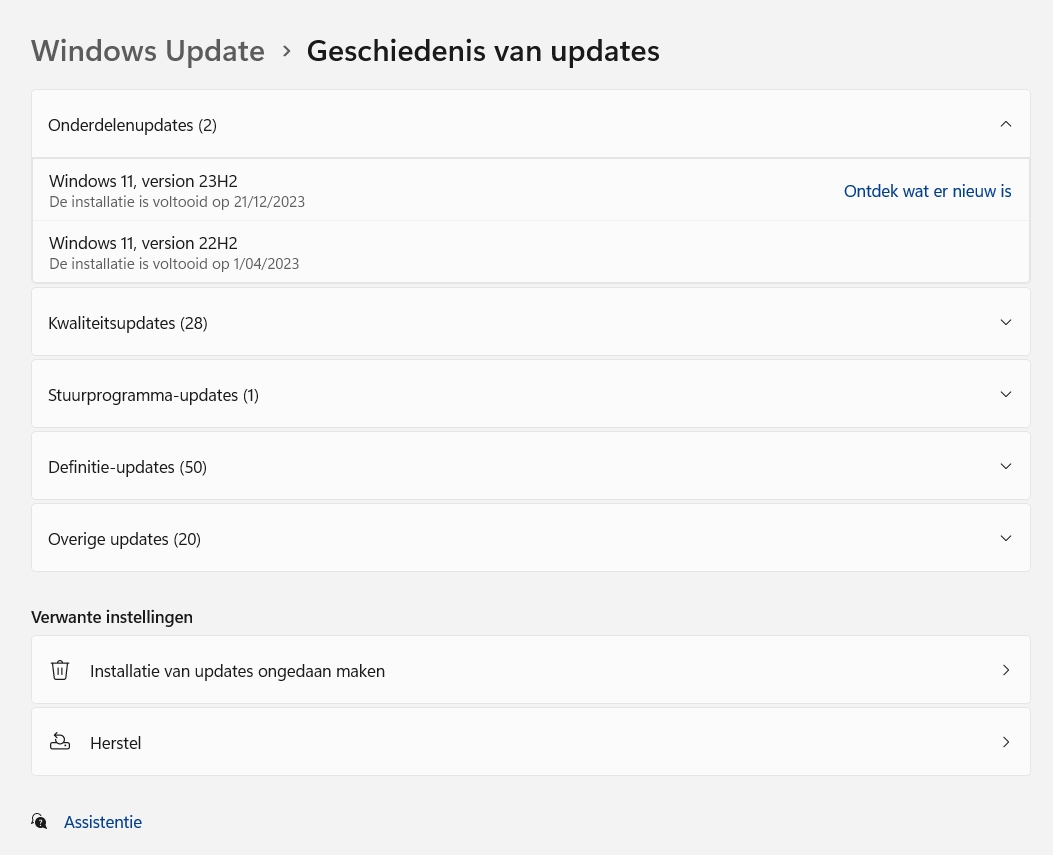
Task: Click the Herstel recovery icon
Action: (60, 742)
